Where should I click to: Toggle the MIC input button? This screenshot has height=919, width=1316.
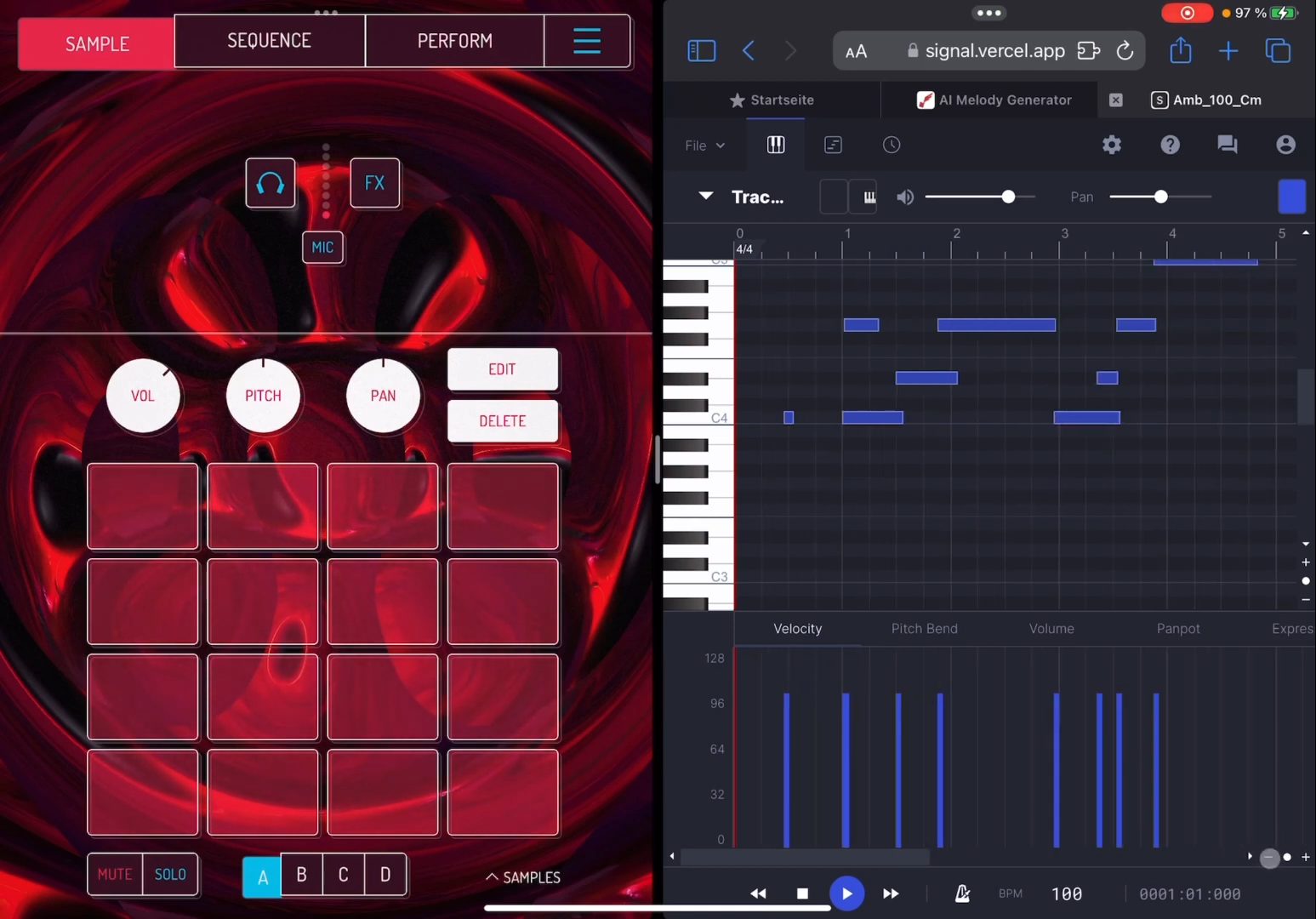tap(322, 248)
